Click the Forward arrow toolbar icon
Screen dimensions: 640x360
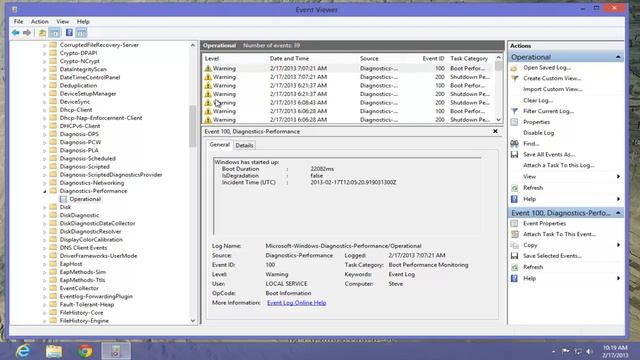pyautogui.click(x=27, y=33)
